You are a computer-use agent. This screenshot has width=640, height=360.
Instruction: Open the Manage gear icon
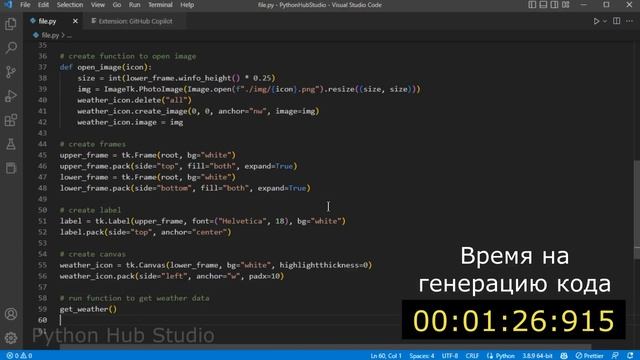click(x=11, y=338)
